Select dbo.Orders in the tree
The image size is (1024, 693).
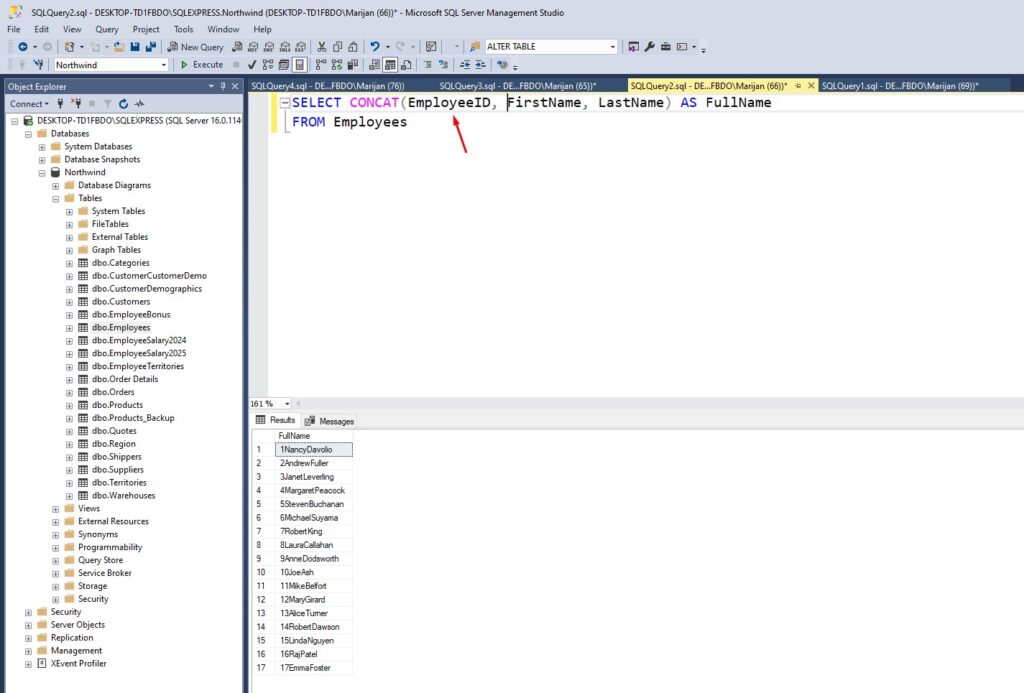(x=113, y=392)
